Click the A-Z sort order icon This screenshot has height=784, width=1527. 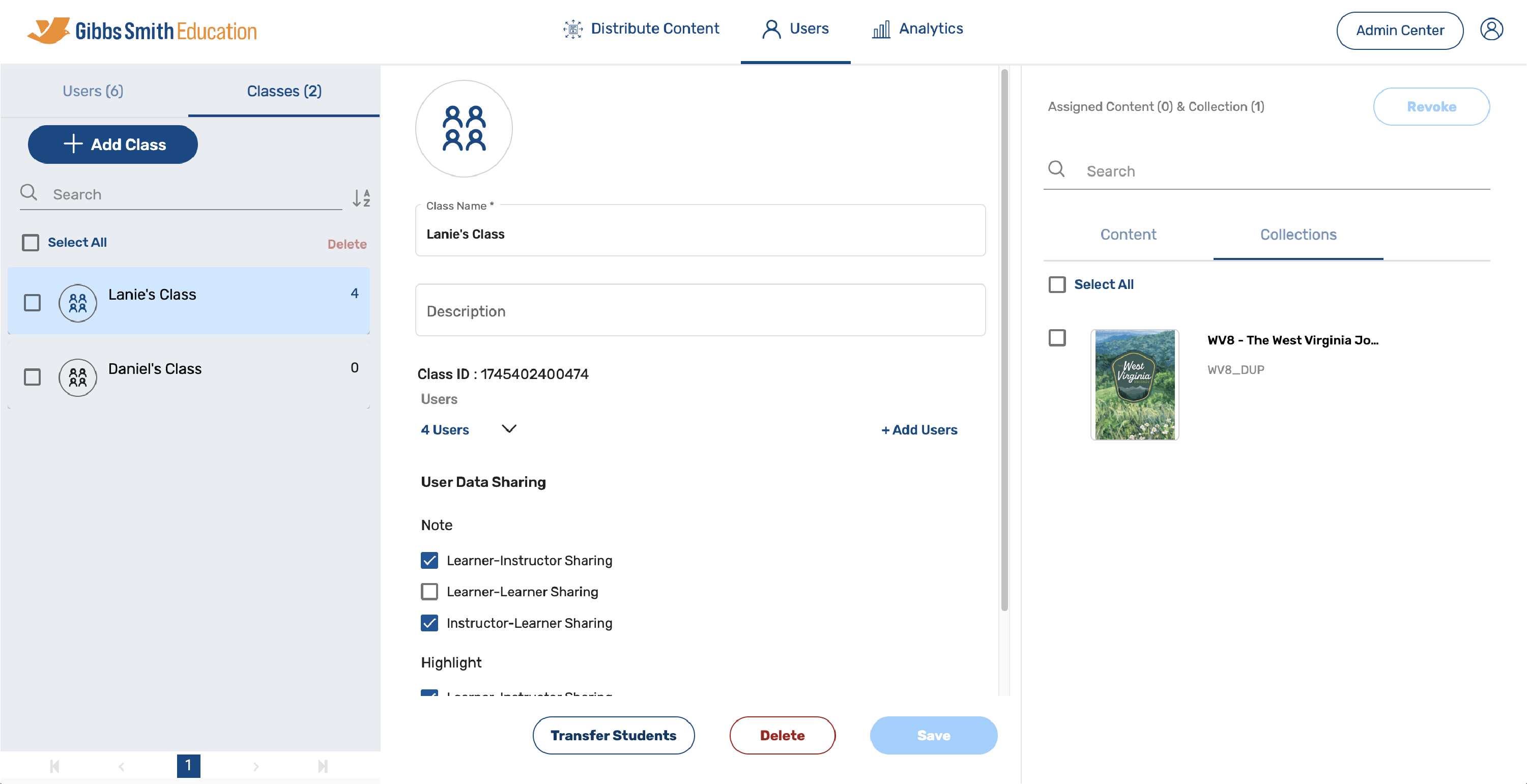[x=361, y=197]
